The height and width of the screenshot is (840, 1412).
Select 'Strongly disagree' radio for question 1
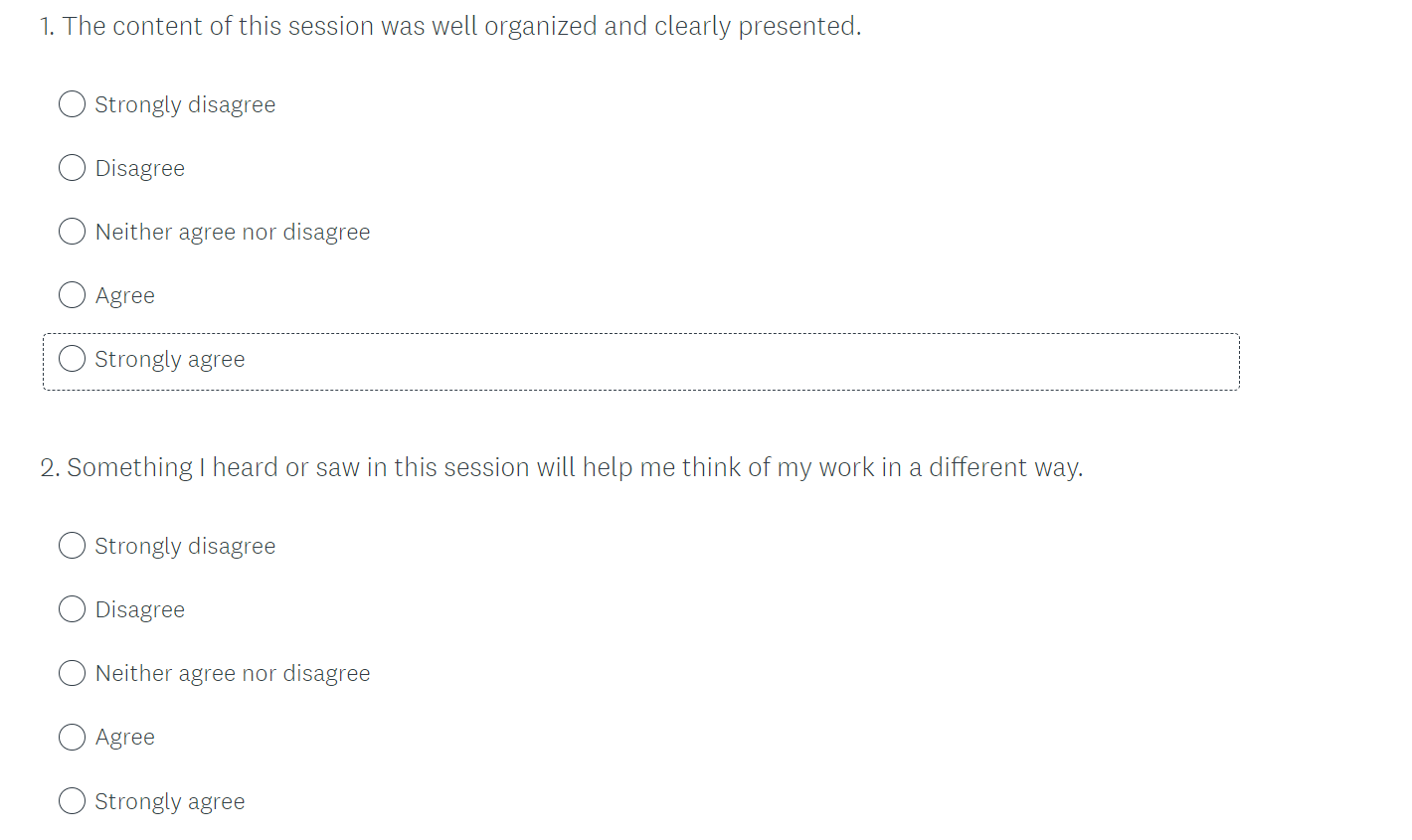[72, 104]
